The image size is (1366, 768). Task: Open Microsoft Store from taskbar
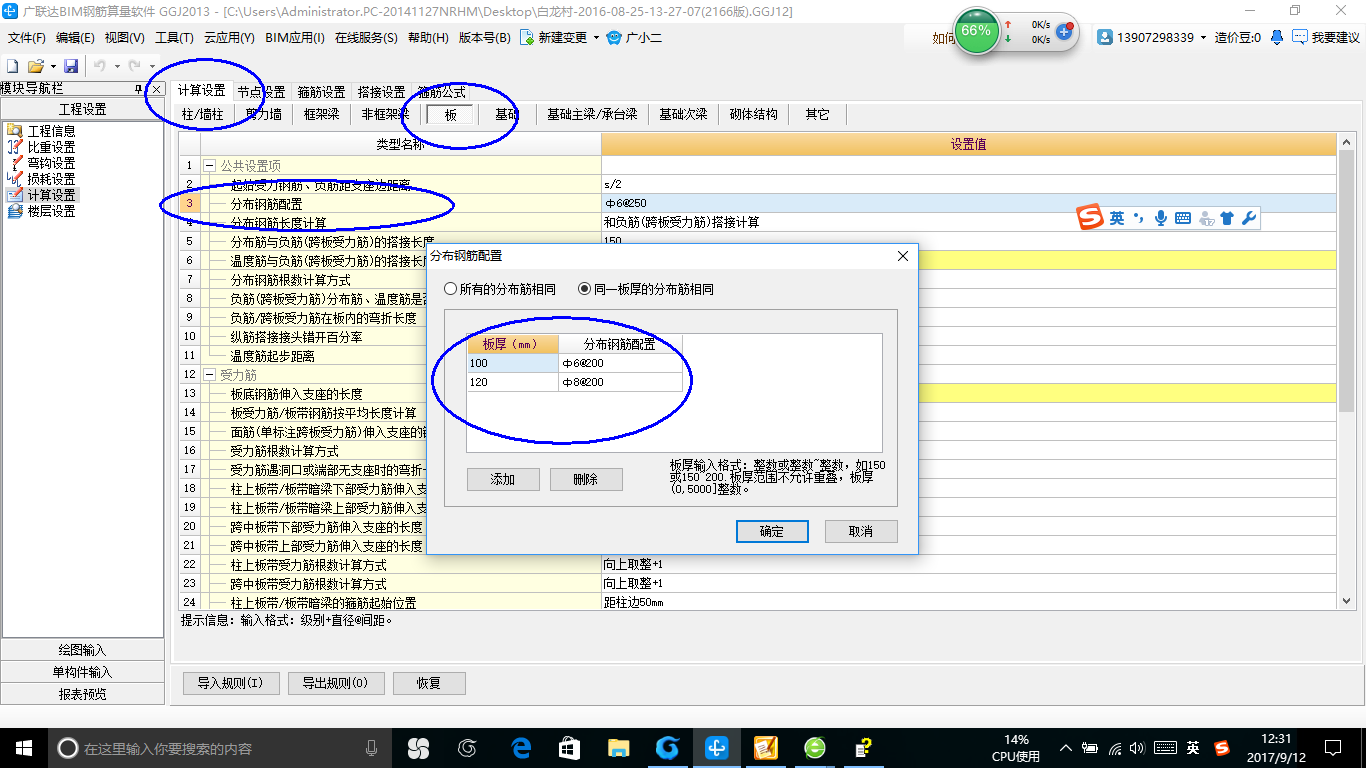(x=570, y=747)
